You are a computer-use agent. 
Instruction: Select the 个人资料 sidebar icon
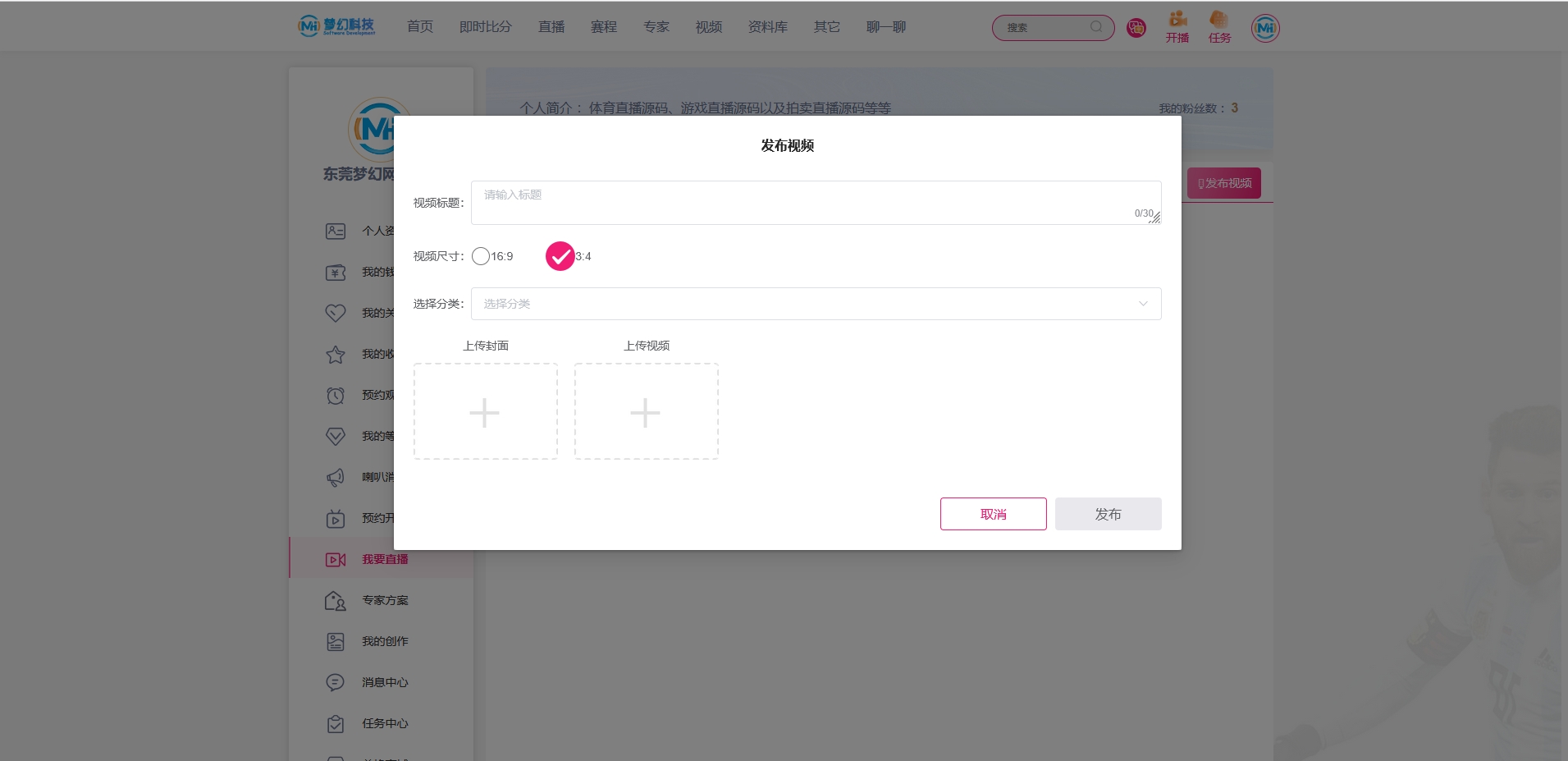coord(336,232)
